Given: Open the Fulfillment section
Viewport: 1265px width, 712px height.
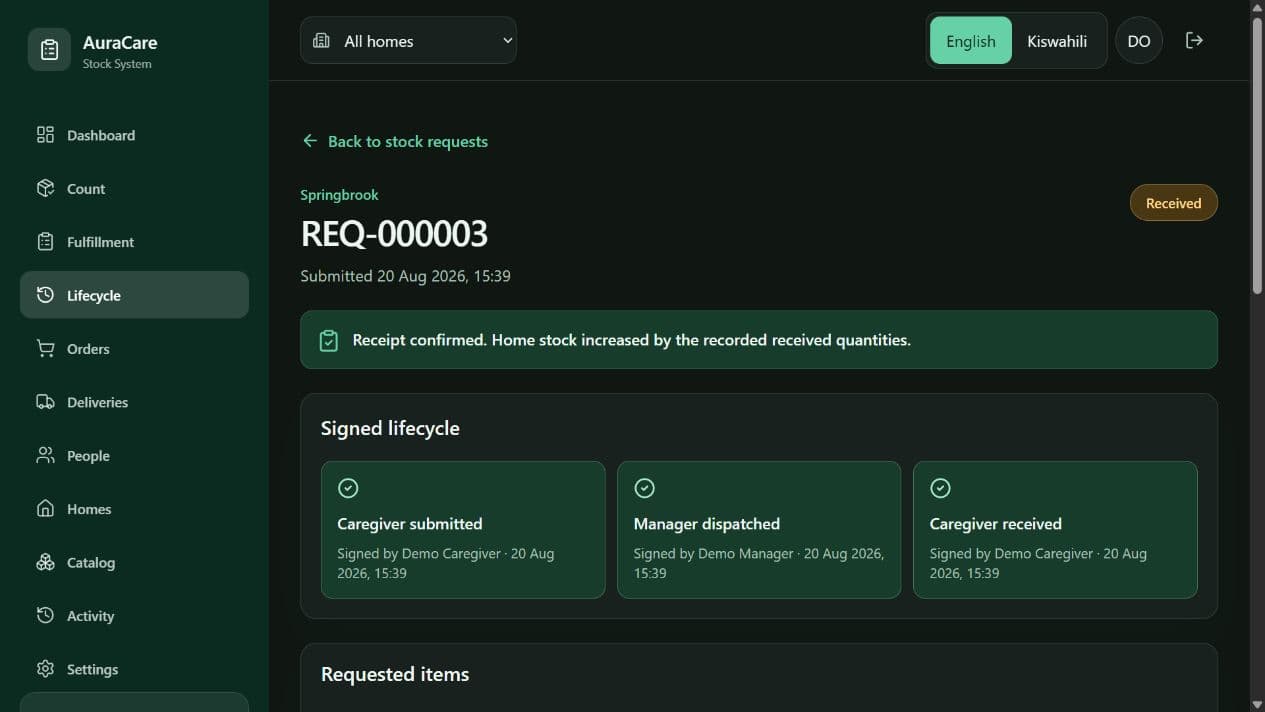Looking at the screenshot, I should point(134,242).
